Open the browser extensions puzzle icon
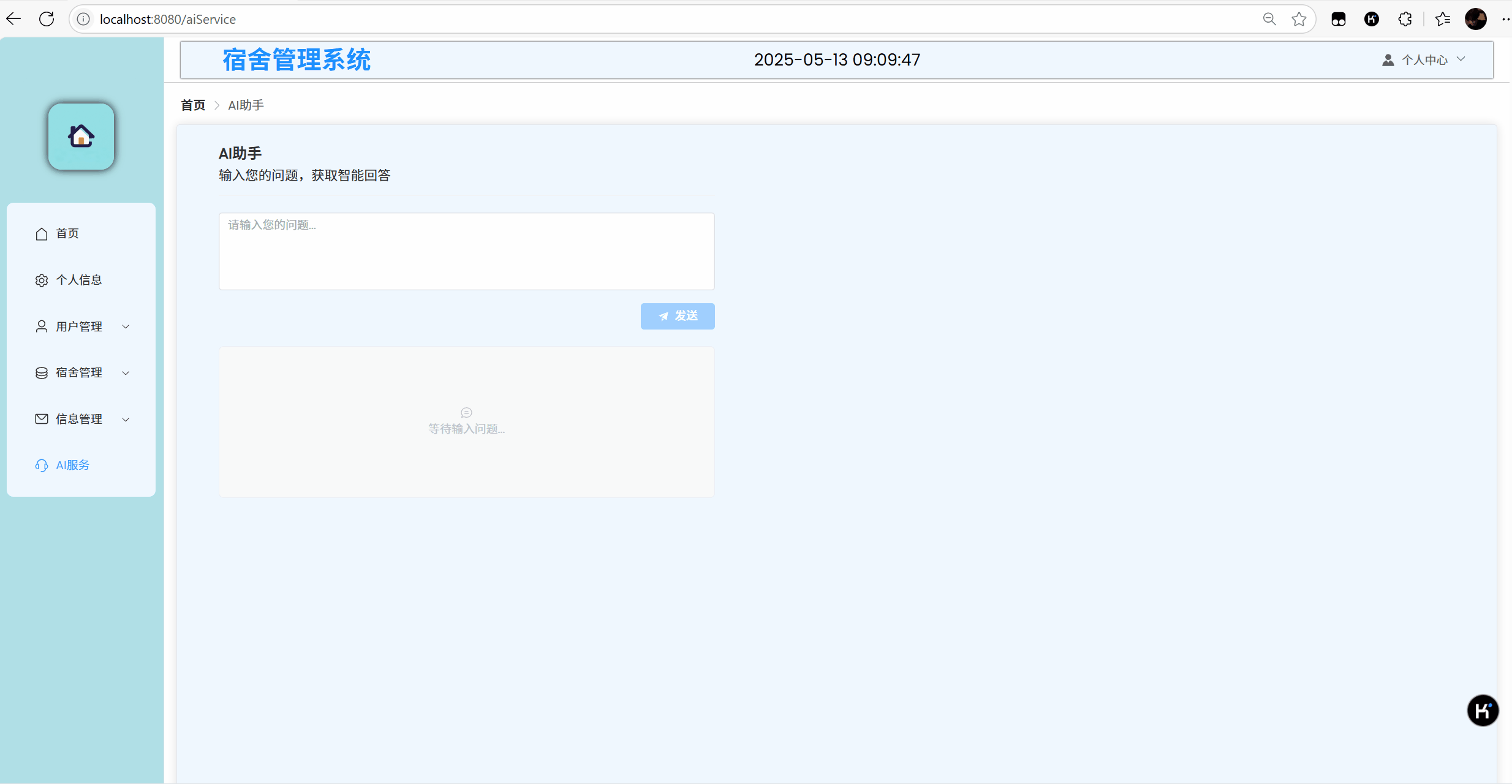Image resolution: width=1512 pixels, height=784 pixels. coord(1405,19)
